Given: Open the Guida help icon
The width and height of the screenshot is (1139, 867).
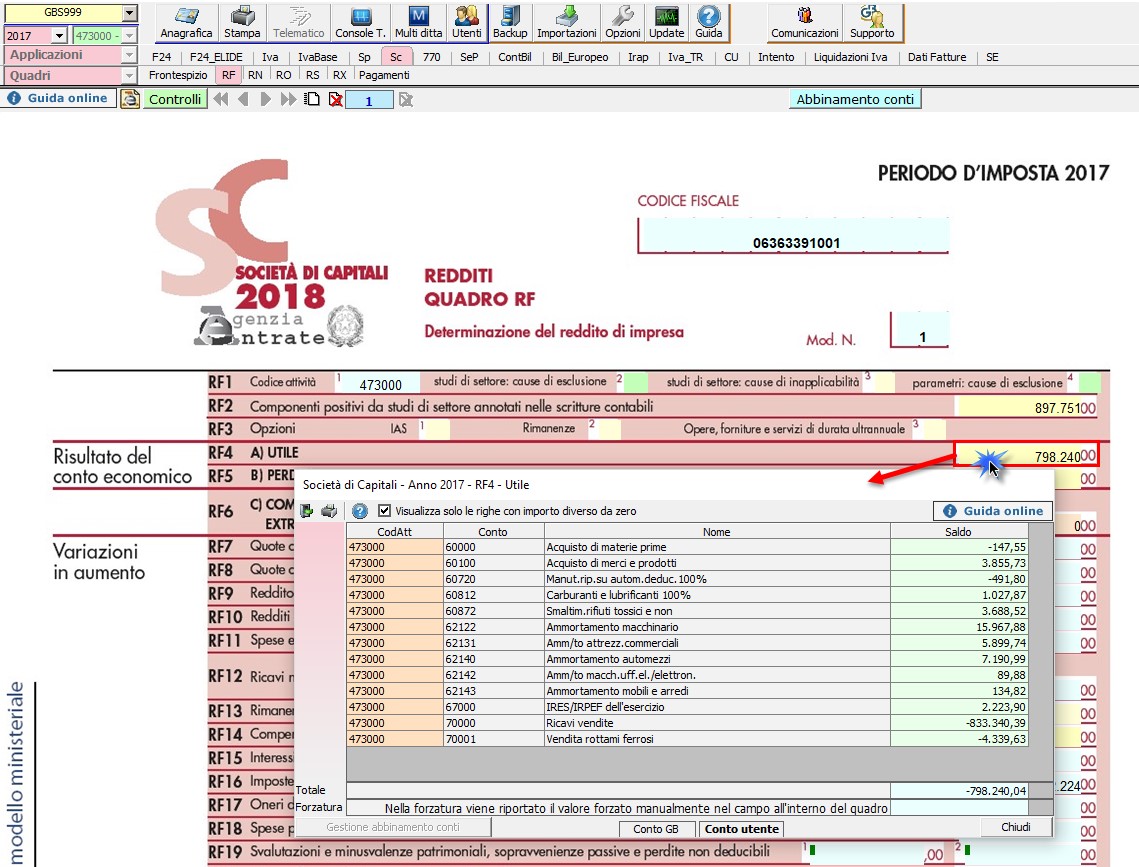Looking at the screenshot, I should (708, 22).
